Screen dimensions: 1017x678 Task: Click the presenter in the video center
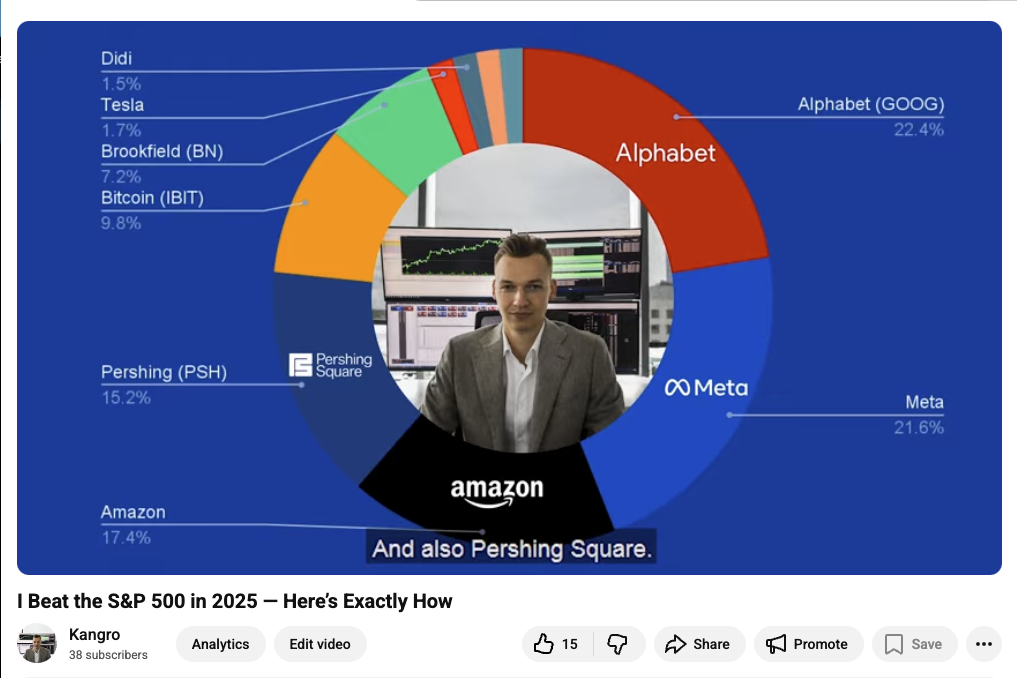point(522,350)
